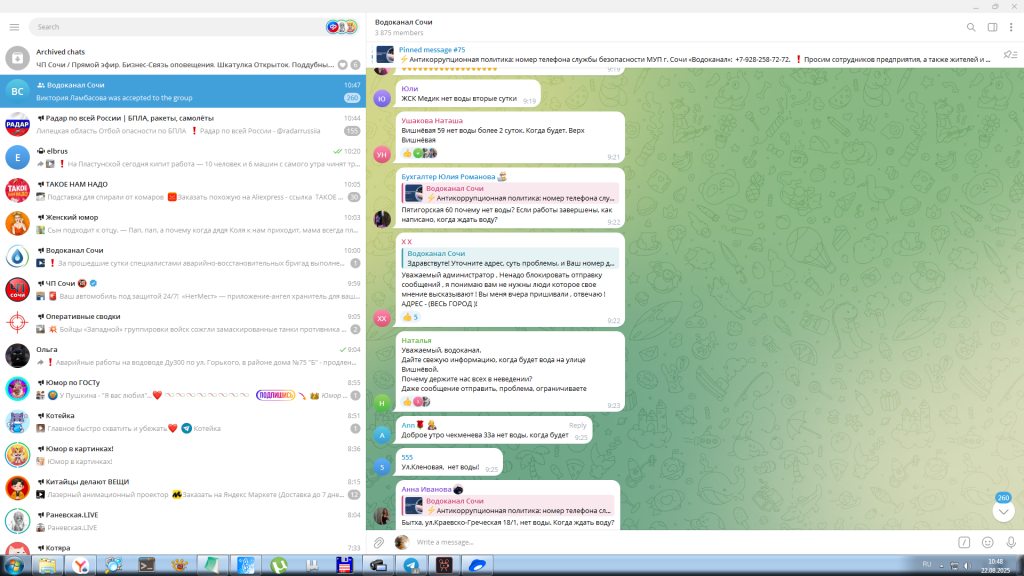Jump to bottom with scroll-down arrow button

click(1003, 511)
